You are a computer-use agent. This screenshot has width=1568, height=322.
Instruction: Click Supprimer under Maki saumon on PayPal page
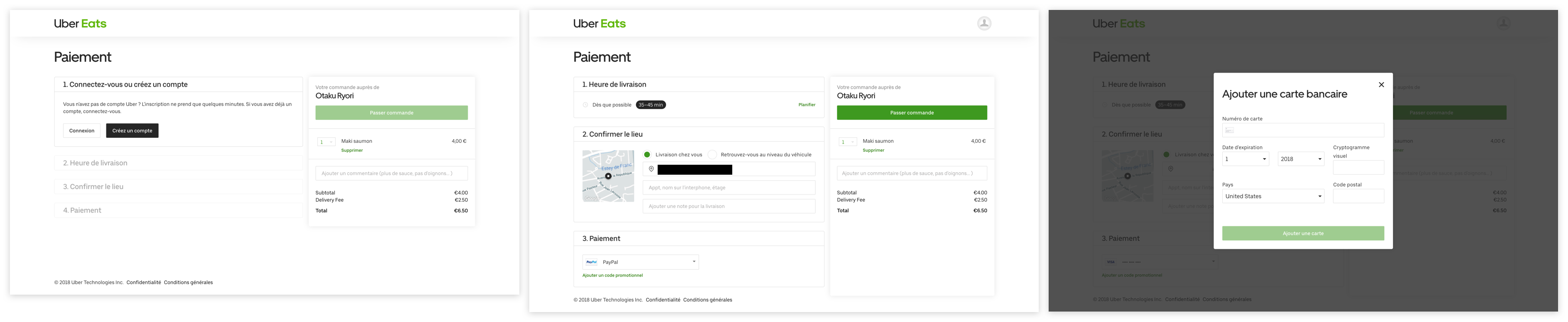click(x=874, y=150)
